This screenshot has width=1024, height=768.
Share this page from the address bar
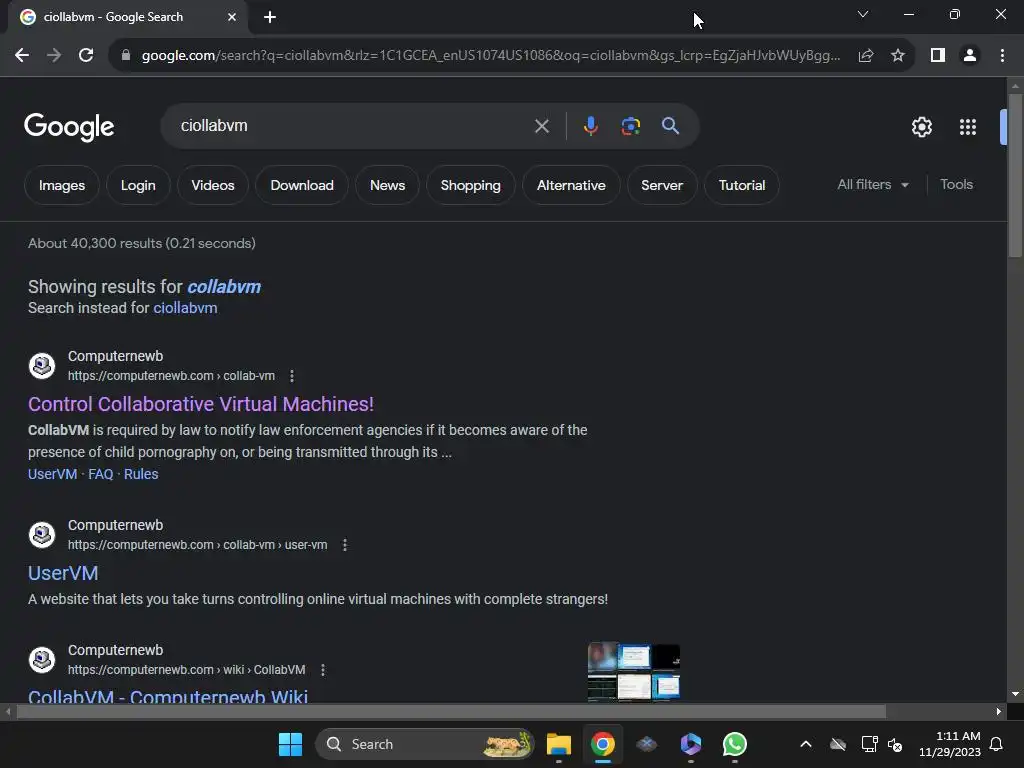866,56
